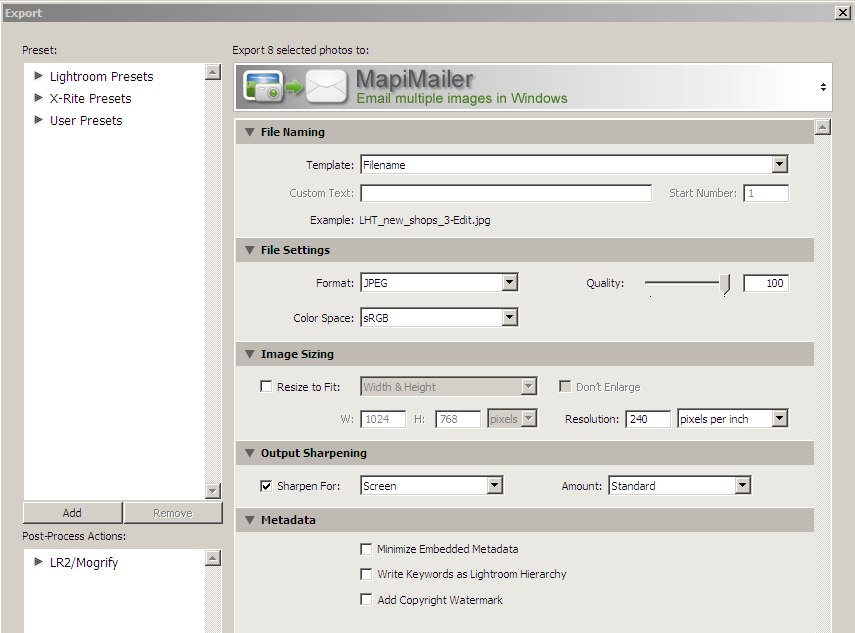Click the width field showing 1024

point(383,419)
